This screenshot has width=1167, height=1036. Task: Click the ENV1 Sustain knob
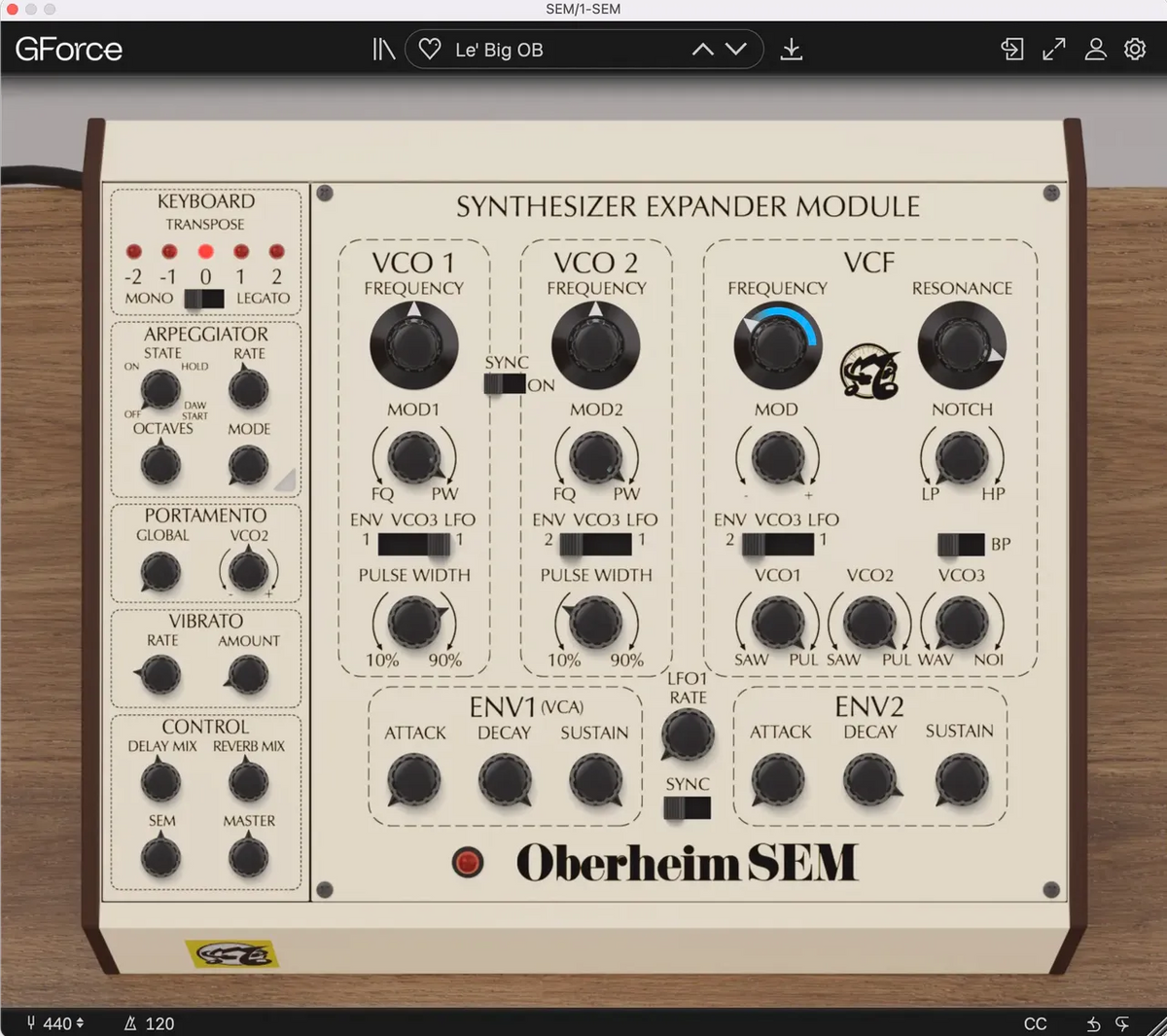pos(595,780)
